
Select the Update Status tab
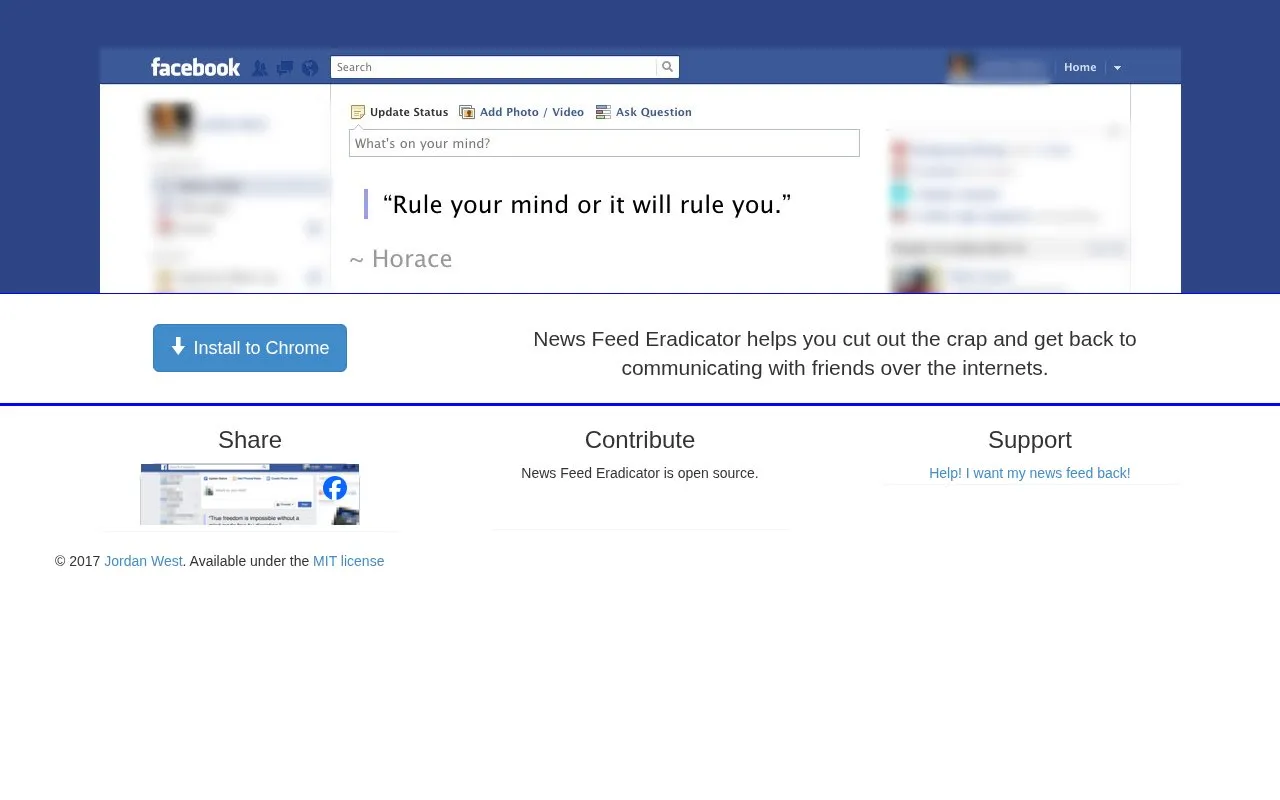[x=400, y=112]
